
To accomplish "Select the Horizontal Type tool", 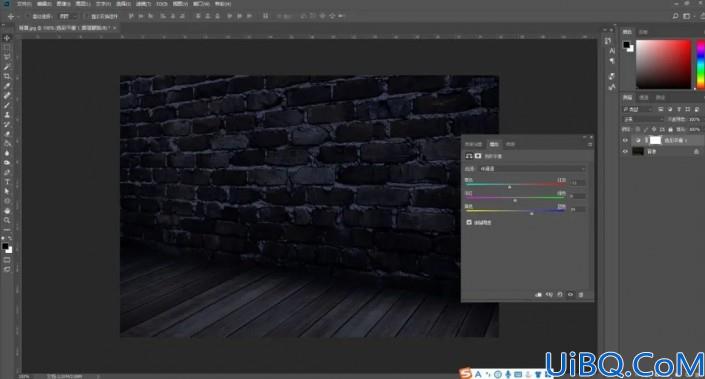I will pos(7,182).
